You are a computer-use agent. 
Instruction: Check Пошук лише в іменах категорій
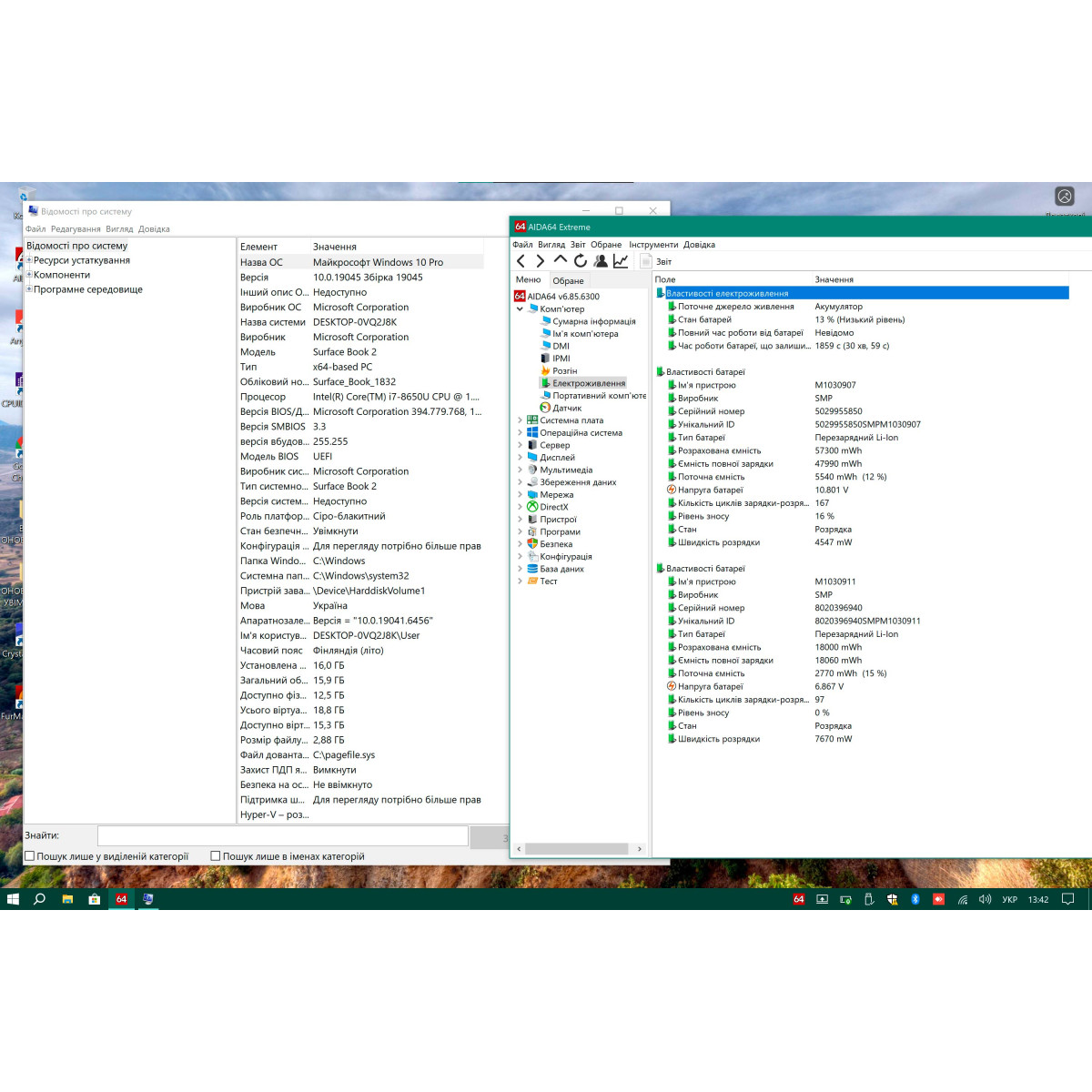(216, 856)
